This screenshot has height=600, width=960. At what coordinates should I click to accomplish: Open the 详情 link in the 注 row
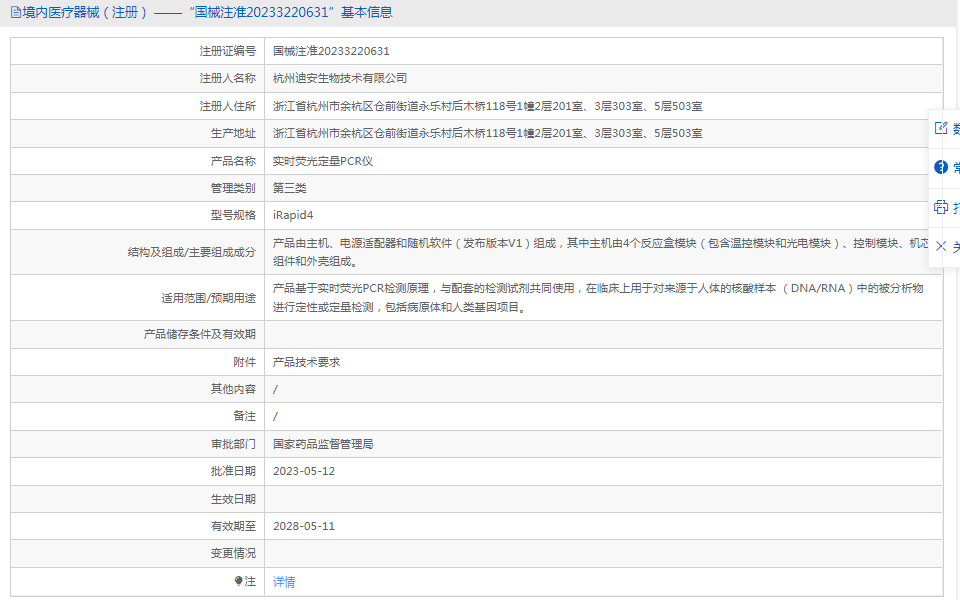(284, 582)
